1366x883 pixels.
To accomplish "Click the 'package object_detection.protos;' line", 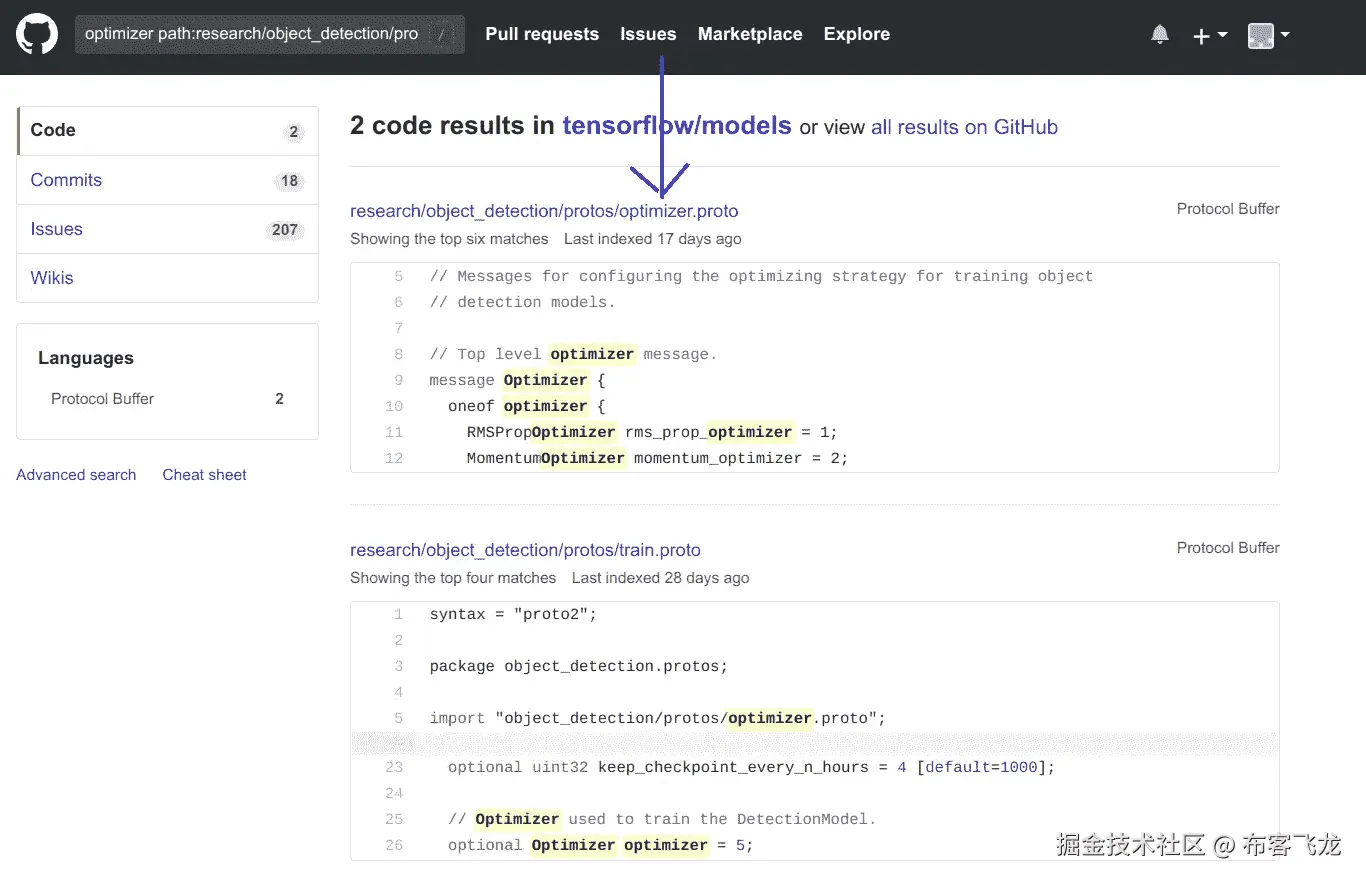I will [x=579, y=666].
